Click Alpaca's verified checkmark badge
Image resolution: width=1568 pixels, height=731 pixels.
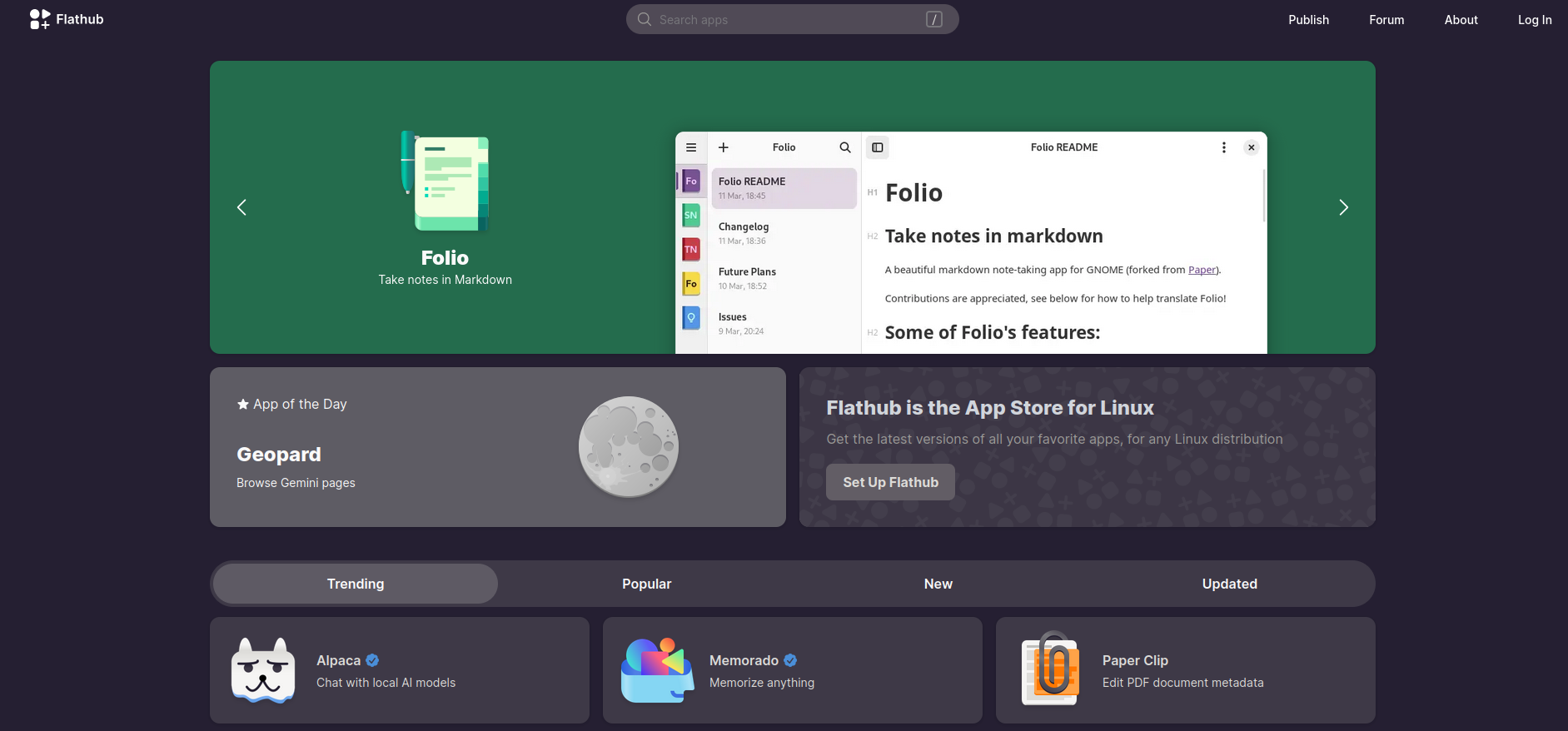click(372, 660)
